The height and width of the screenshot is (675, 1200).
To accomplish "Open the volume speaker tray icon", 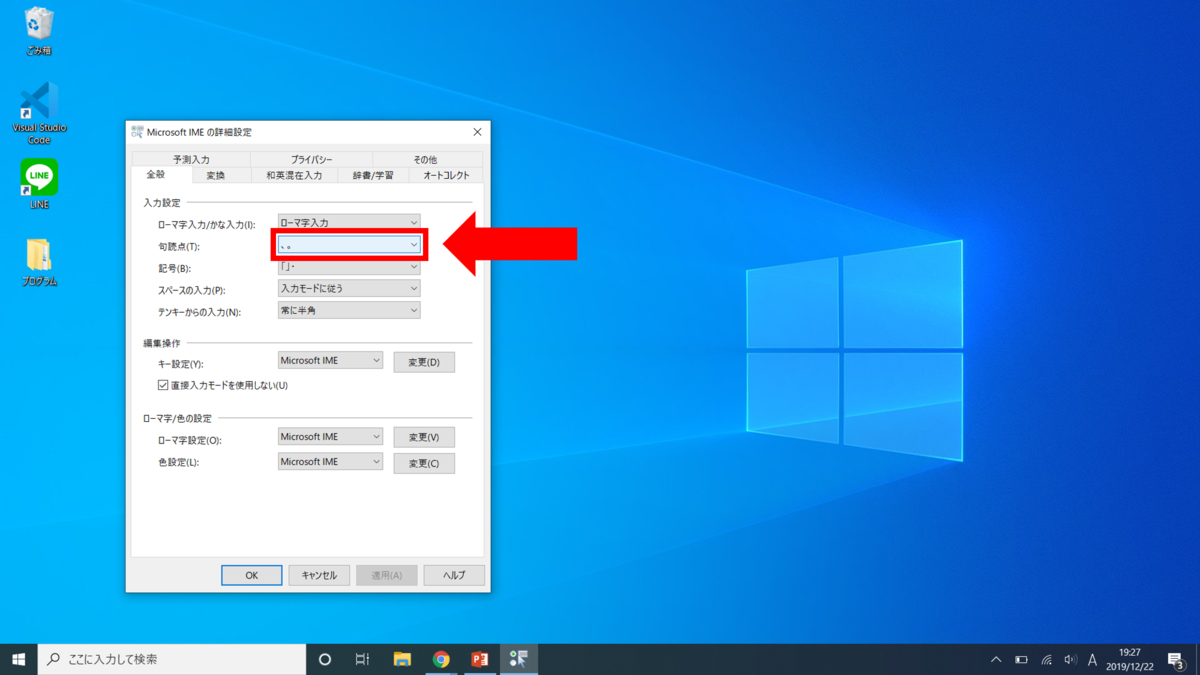I will (x=1070, y=660).
